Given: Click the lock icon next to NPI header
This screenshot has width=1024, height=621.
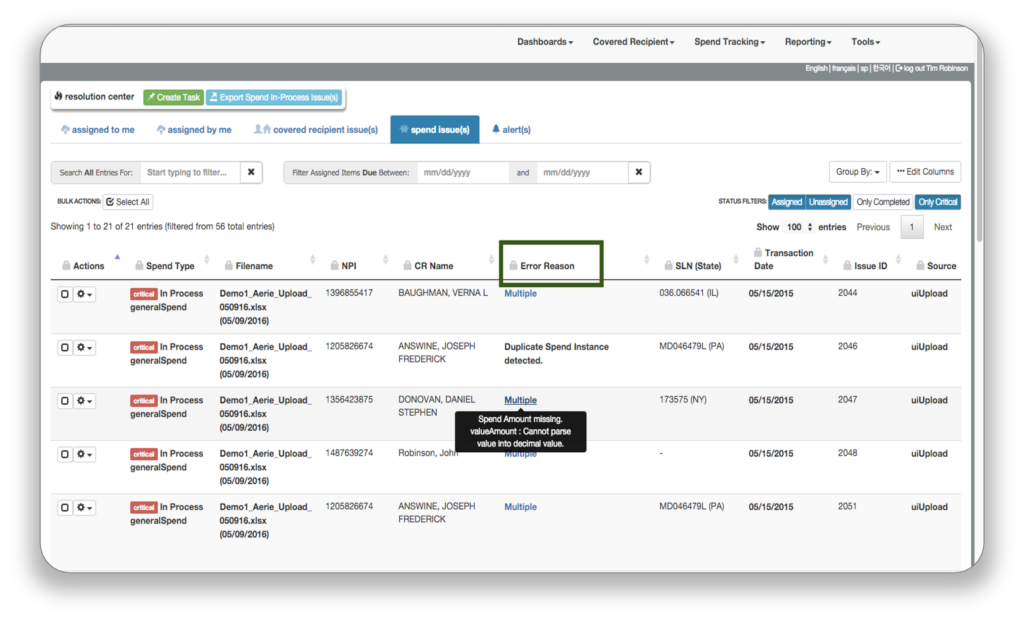Looking at the screenshot, I should pyautogui.click(x=335, y=266).
